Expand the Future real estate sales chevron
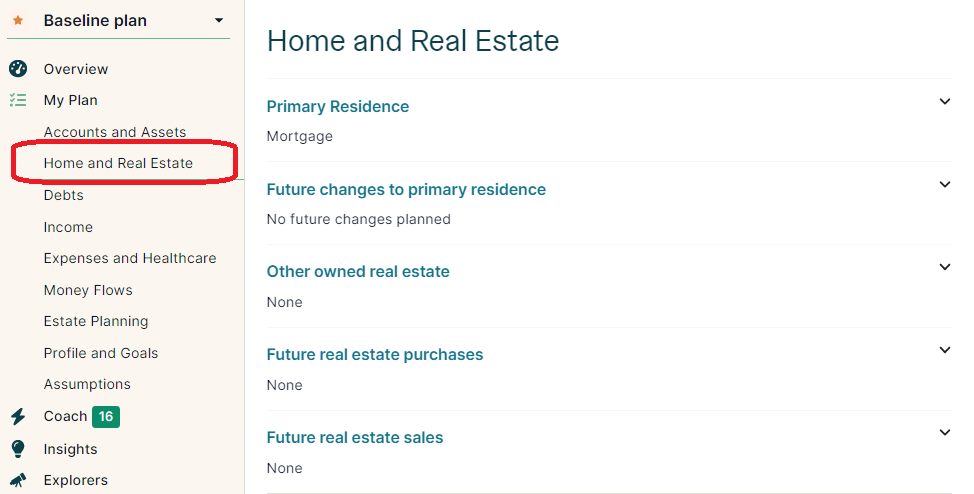974x494 pixels. point(944,432)
